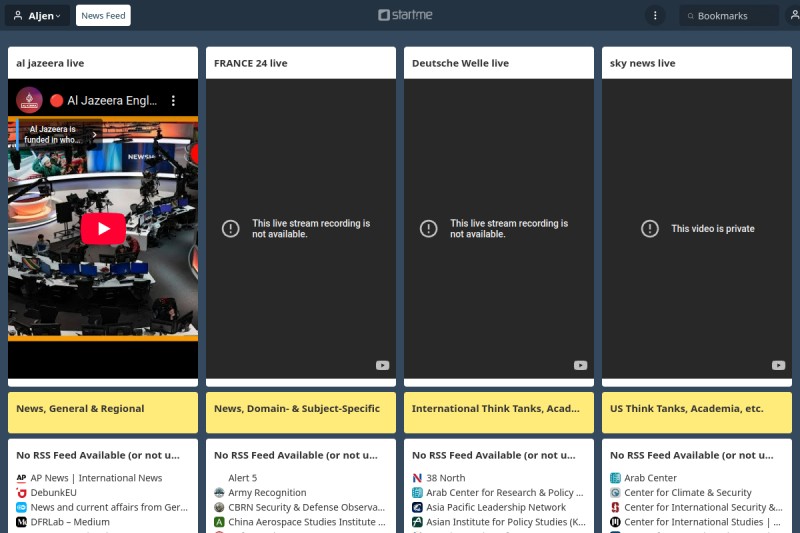This screenshot has width=800, height=533.
Task: Open Center for Climate & Security link
Action: 688,493
